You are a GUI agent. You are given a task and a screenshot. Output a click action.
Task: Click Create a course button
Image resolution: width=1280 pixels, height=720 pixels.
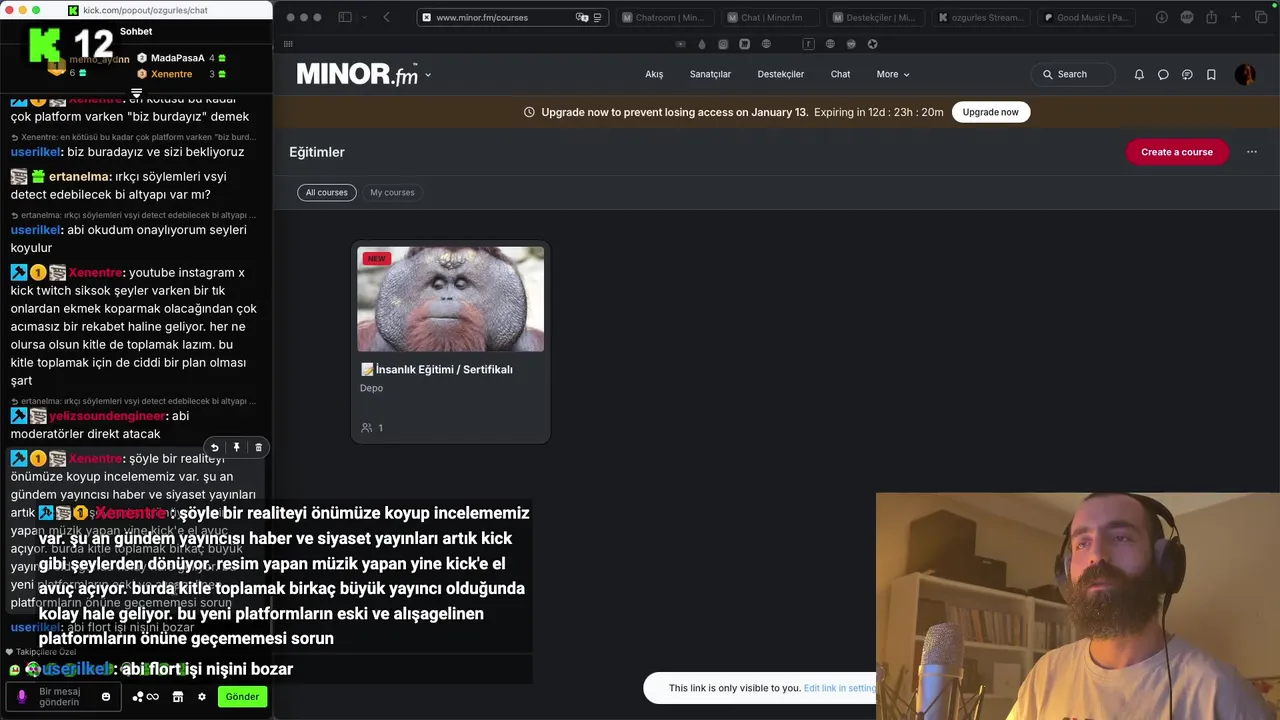[x=1177, y=152]
